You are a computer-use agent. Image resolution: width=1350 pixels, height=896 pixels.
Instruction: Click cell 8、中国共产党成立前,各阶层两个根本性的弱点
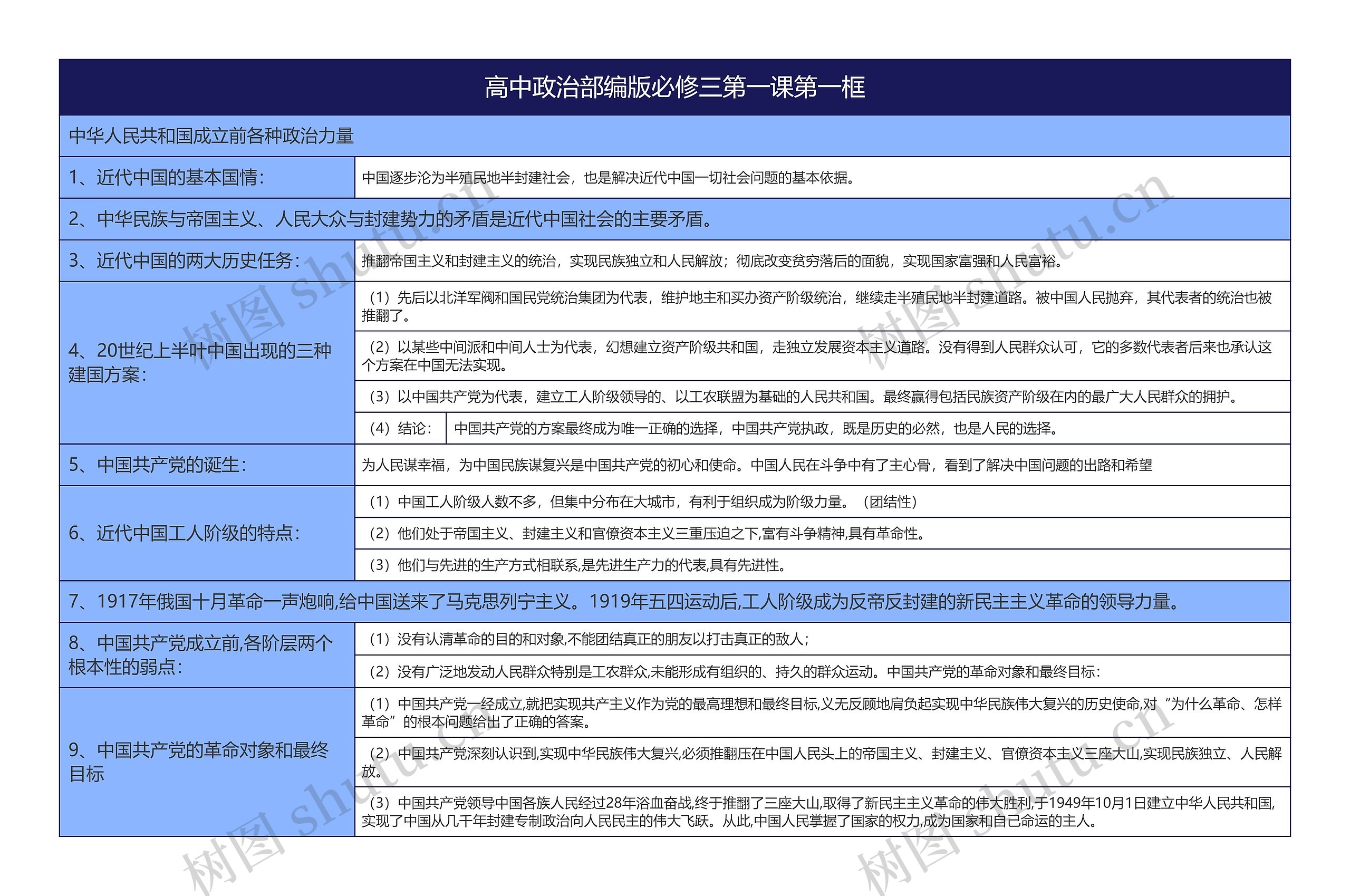[207, 655]
